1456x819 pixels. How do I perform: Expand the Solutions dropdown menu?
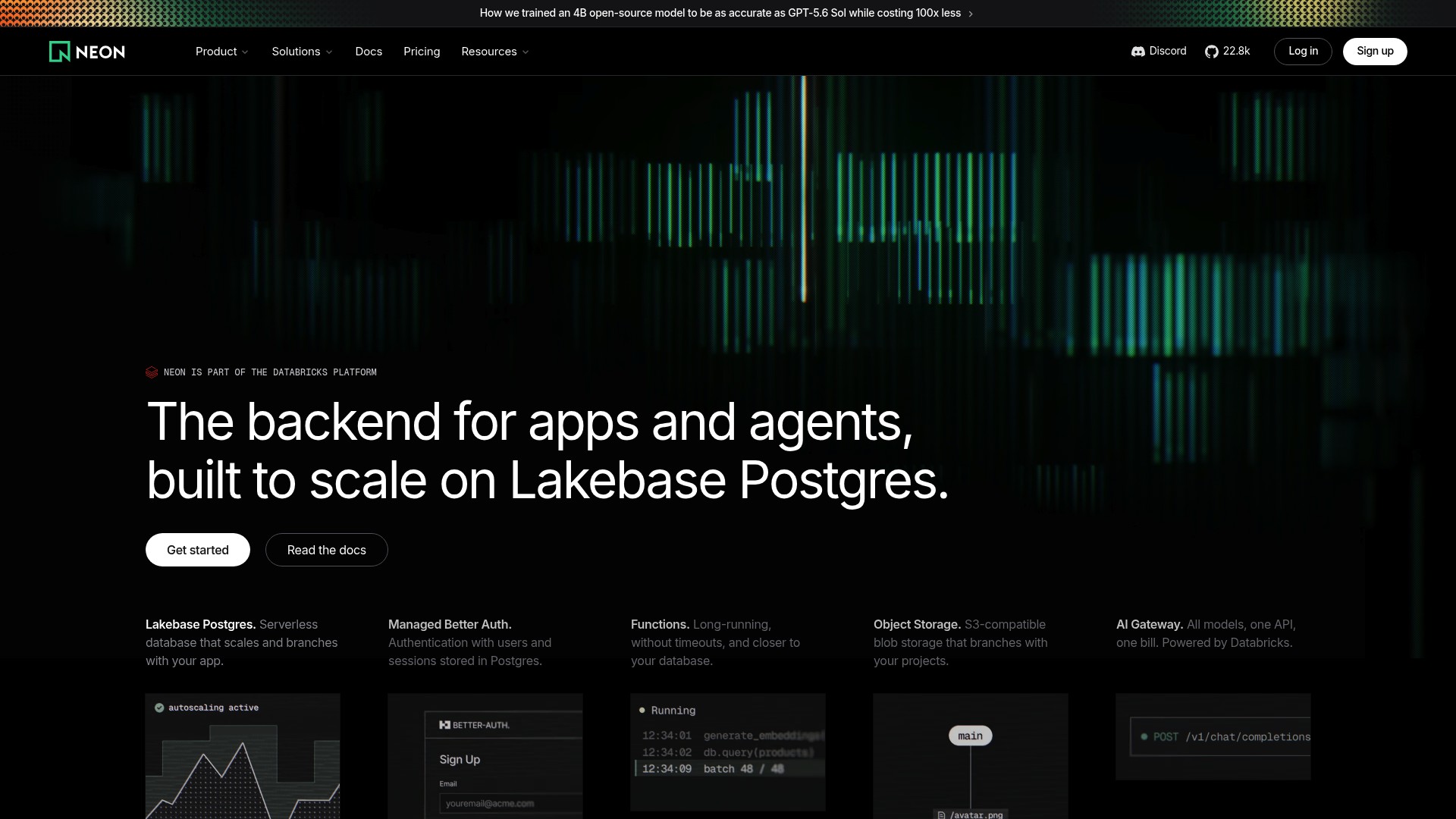click(x=302, y=52)
